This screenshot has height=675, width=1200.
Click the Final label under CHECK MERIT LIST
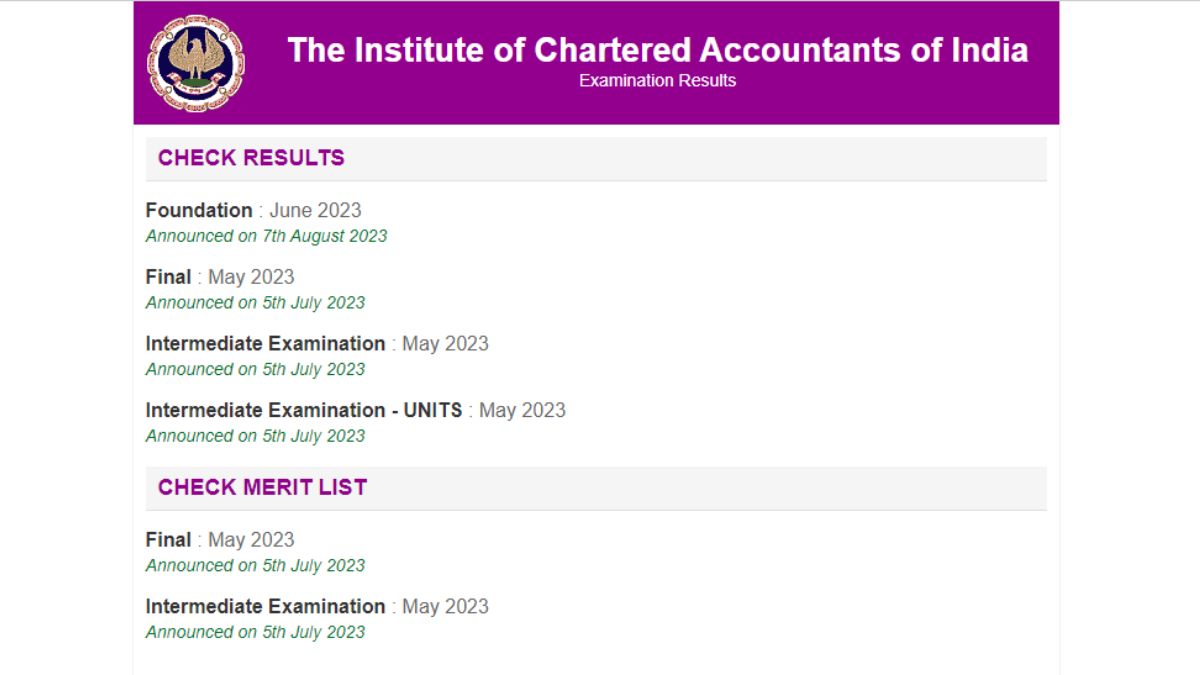(x=168, y=540)
